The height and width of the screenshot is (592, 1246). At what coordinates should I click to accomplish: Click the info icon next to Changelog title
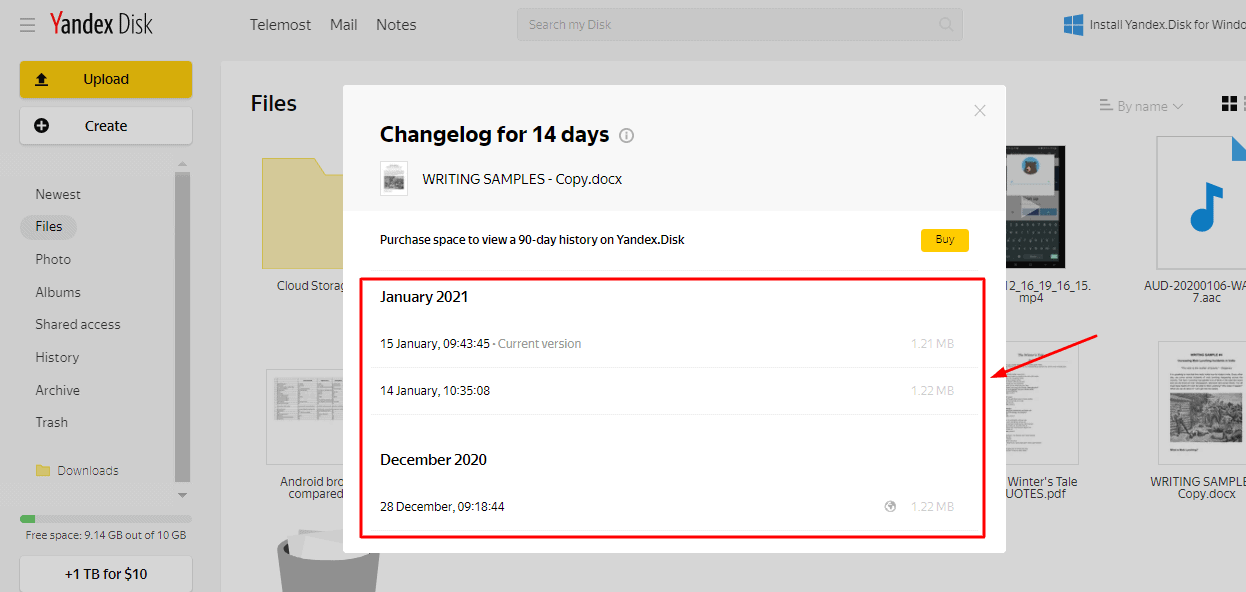[x=627, y=136]
